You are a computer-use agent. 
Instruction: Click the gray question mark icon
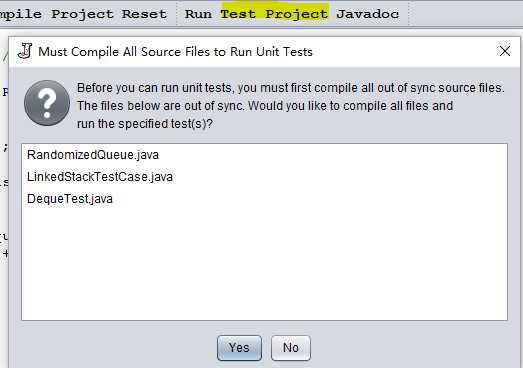[x=47, y=103]
